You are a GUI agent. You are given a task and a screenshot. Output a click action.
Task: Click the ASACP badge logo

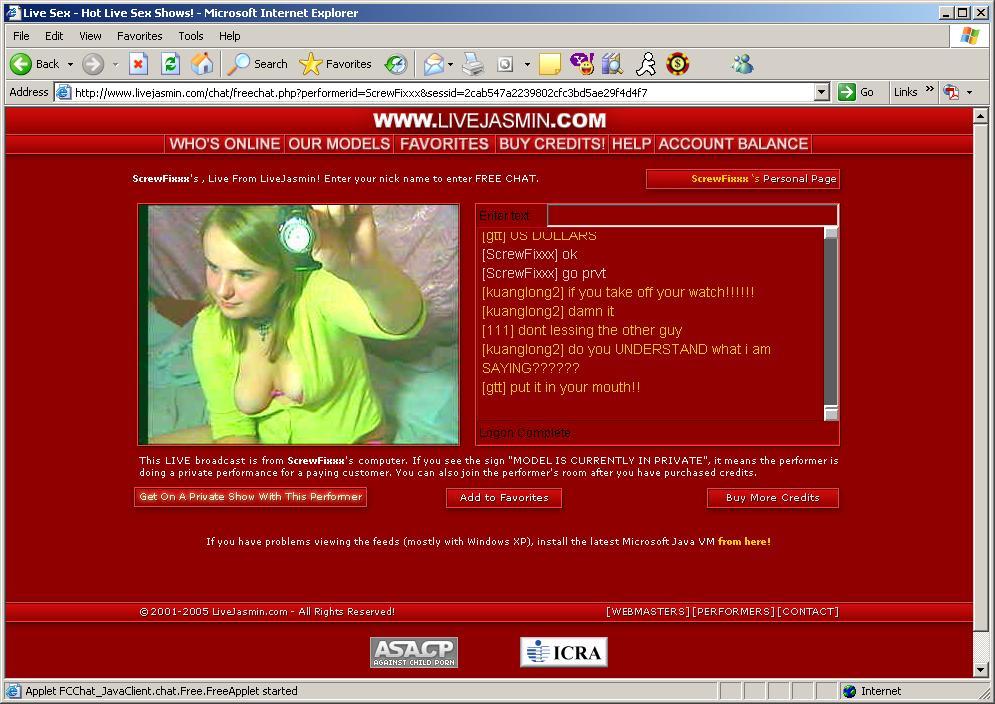[x=414, y=653]
